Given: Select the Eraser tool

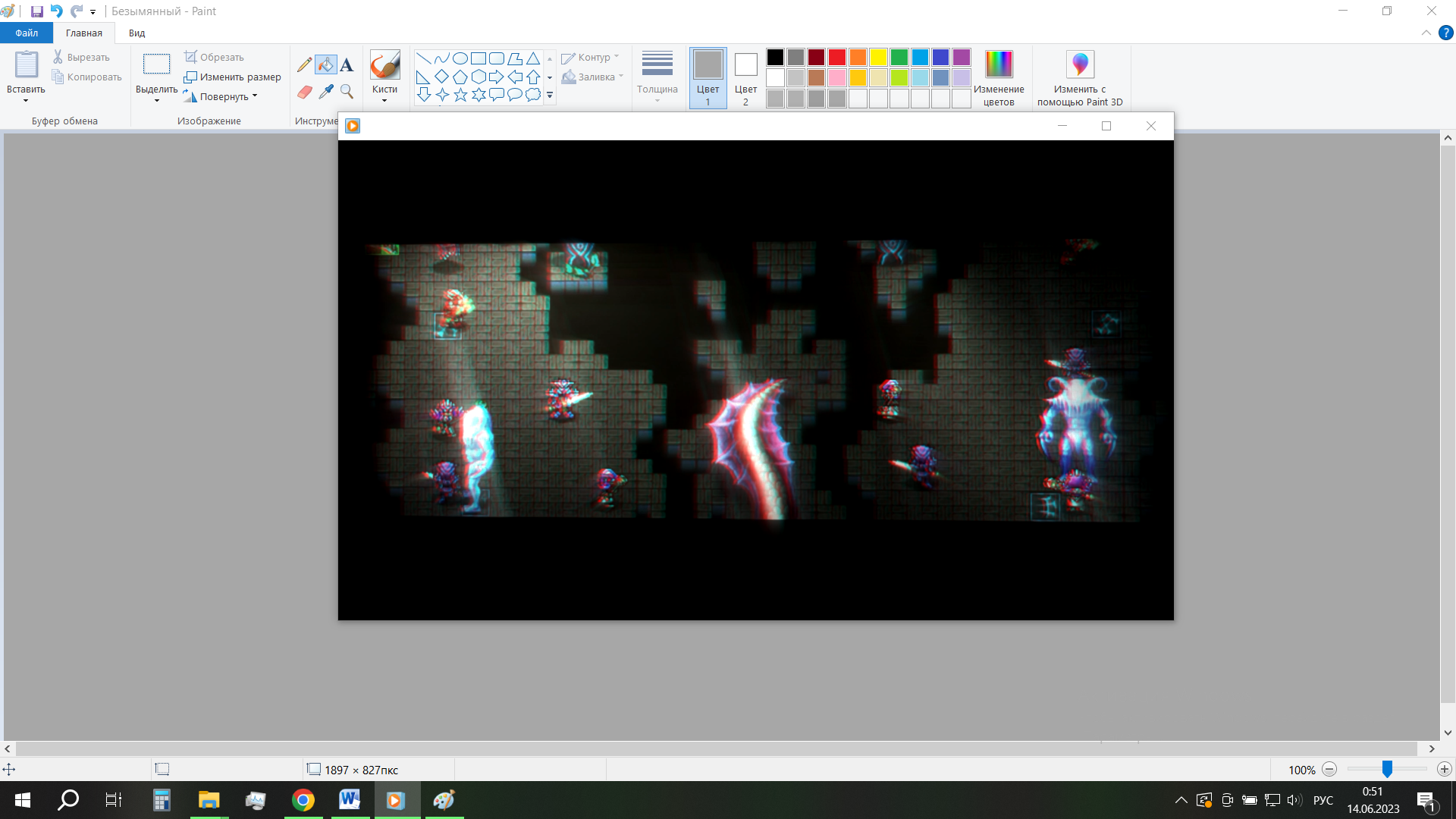Looking at the screenshot, I should (x=304, y=92).
